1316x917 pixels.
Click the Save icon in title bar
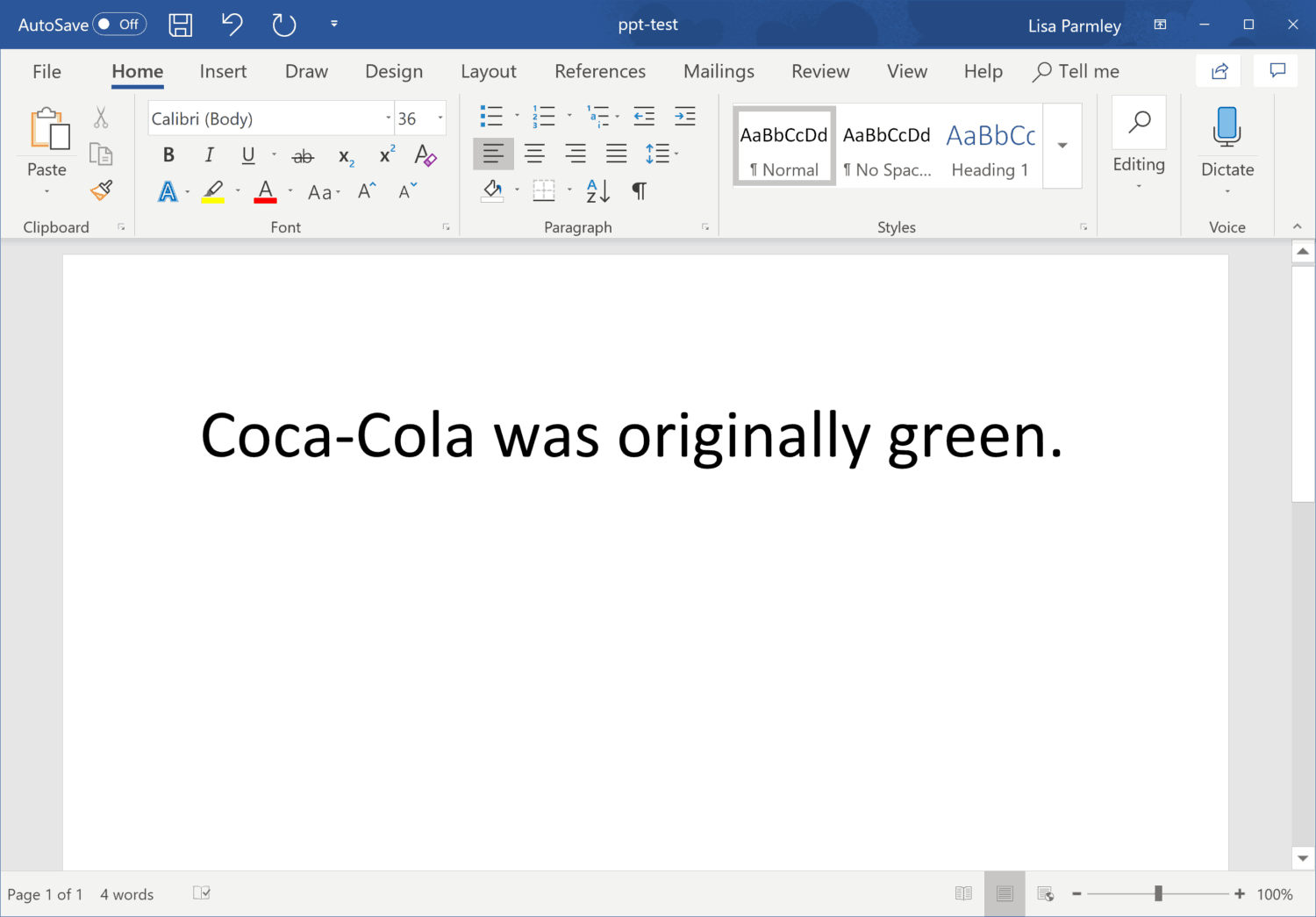(x=181, y=25)
